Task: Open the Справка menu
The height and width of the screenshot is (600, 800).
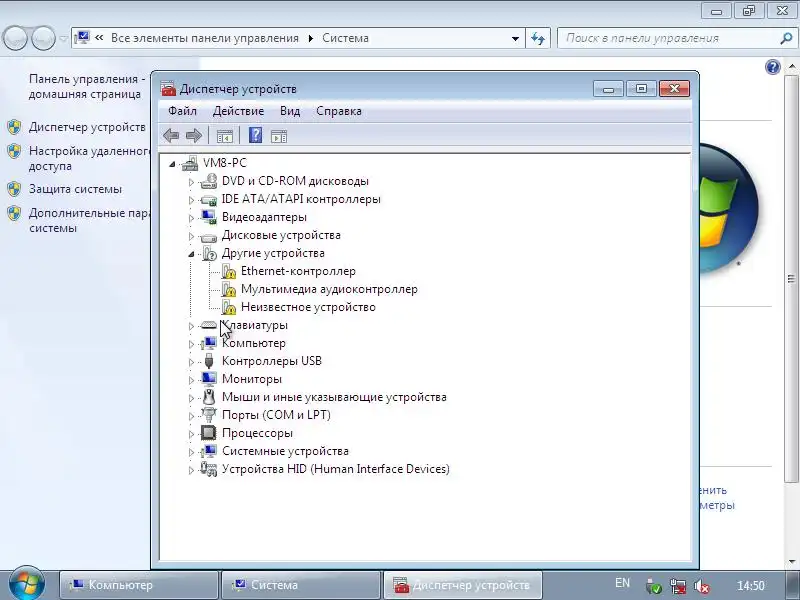Action: 339,111
